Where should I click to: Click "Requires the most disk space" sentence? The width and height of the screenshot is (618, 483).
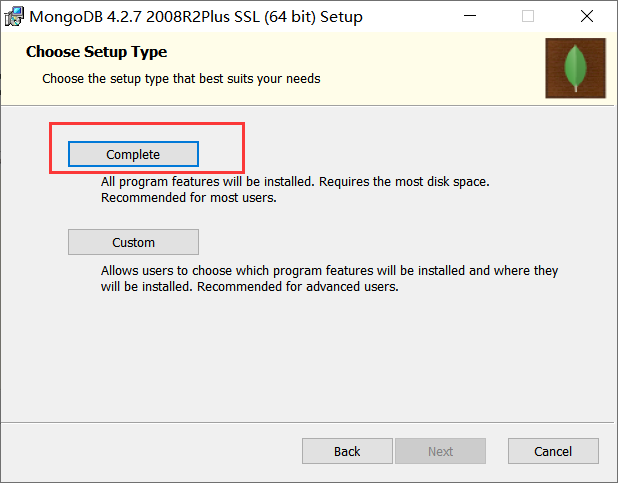tap(405, 183)
